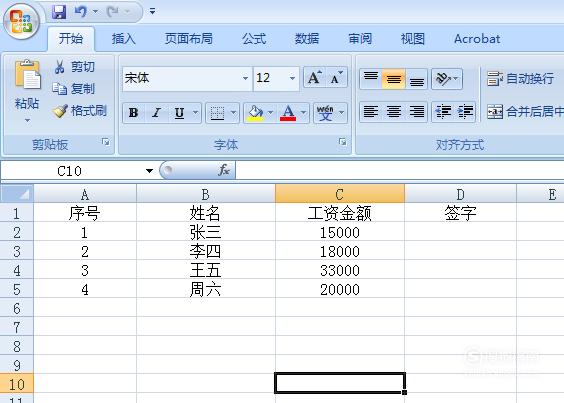Click the Paste clipboard icon

click(x=27, y=75)
